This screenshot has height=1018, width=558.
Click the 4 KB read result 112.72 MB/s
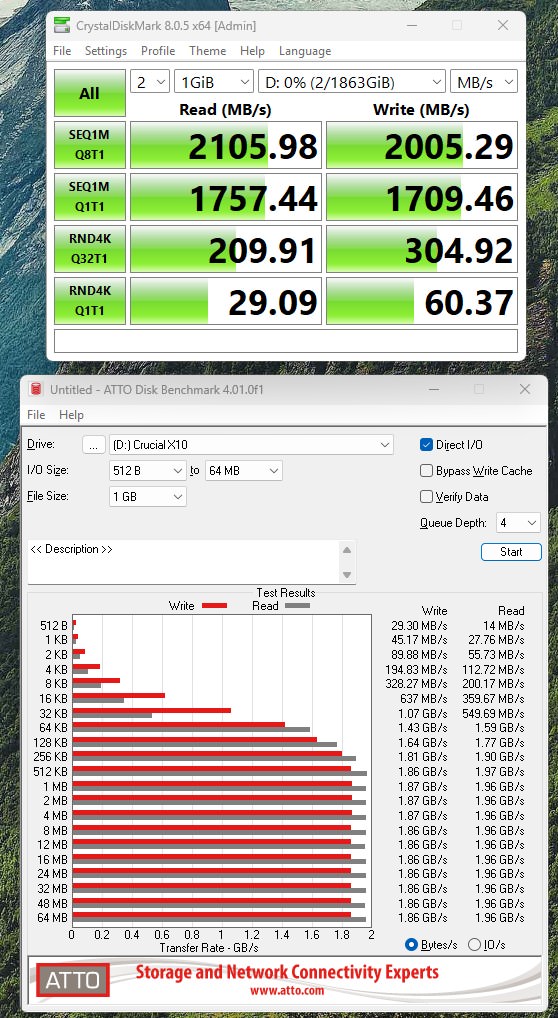click(496, 669)
